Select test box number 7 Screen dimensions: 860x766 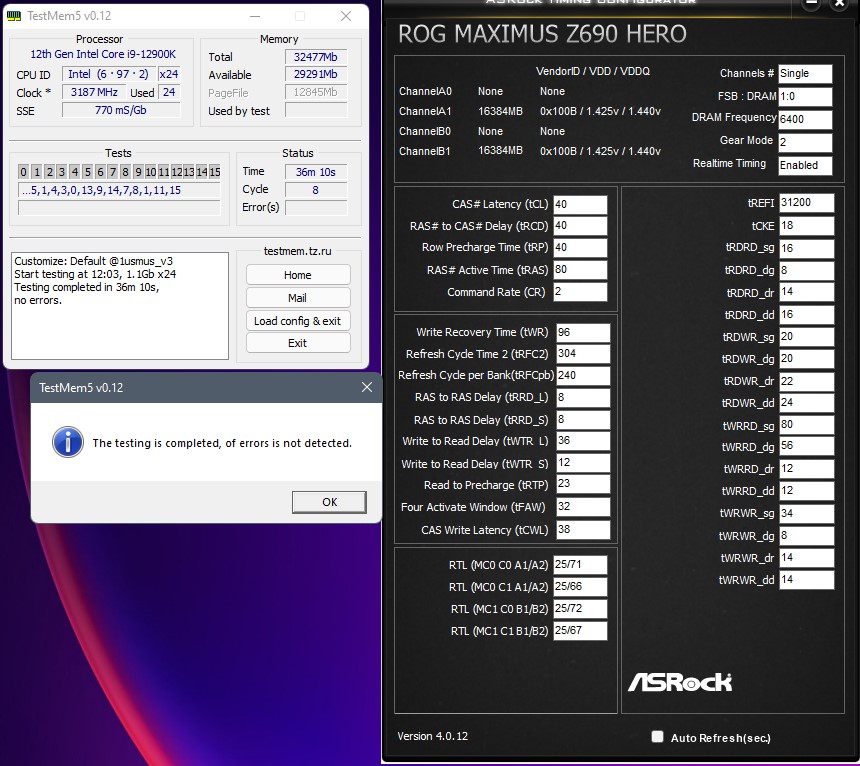[112, 172]
